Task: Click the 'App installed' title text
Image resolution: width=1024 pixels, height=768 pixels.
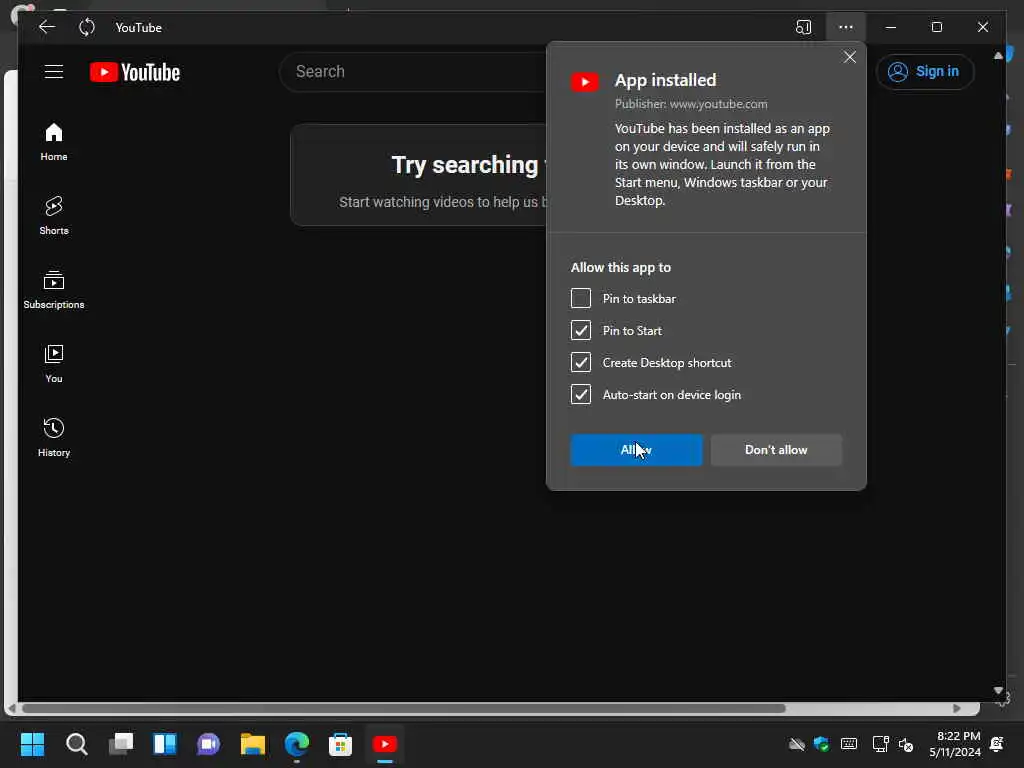Action: 665,80
